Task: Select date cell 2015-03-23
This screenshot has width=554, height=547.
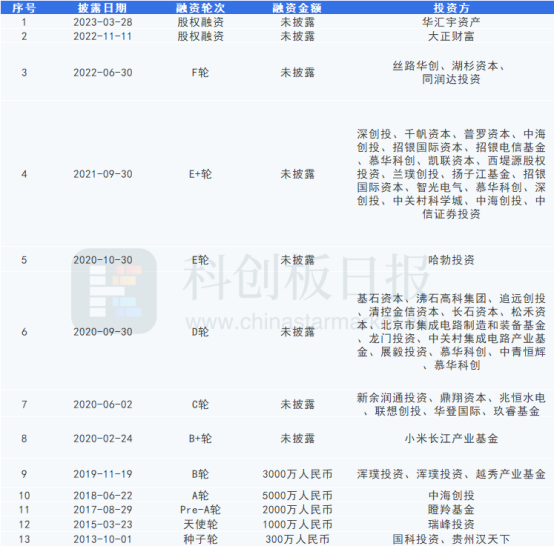Action: click(x=103, y=524)
